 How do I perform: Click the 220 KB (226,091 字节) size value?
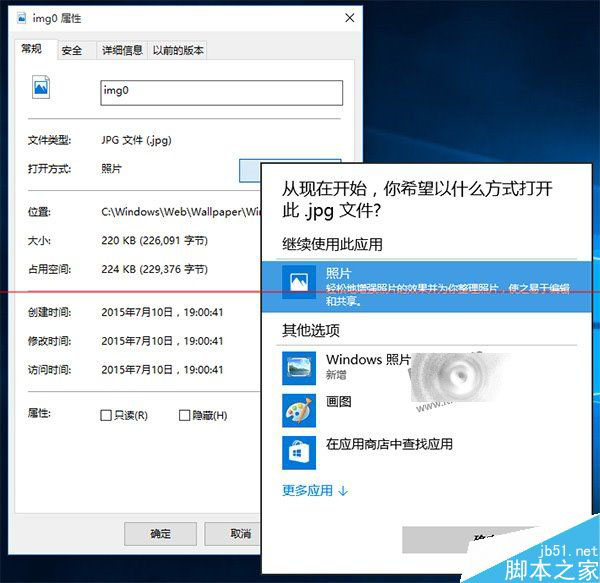click(155, 241)
